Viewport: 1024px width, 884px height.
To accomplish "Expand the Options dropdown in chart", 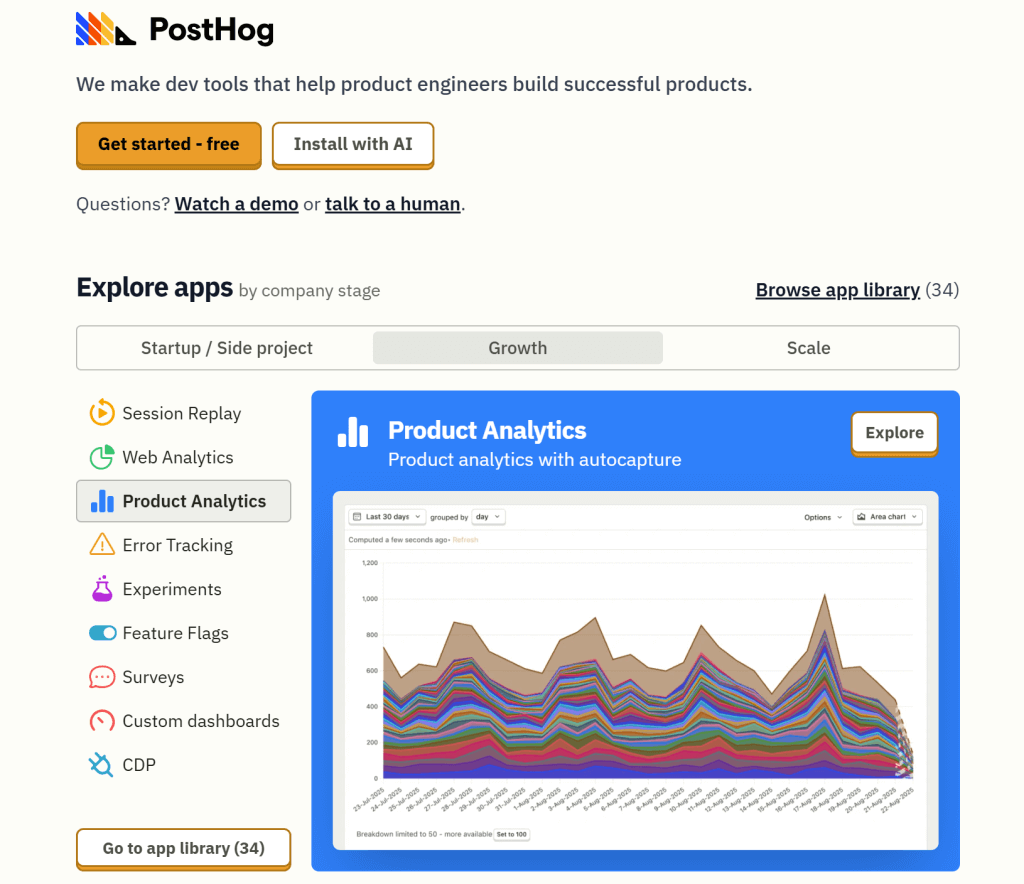I will pyautogui.click(x=823, y=517).
